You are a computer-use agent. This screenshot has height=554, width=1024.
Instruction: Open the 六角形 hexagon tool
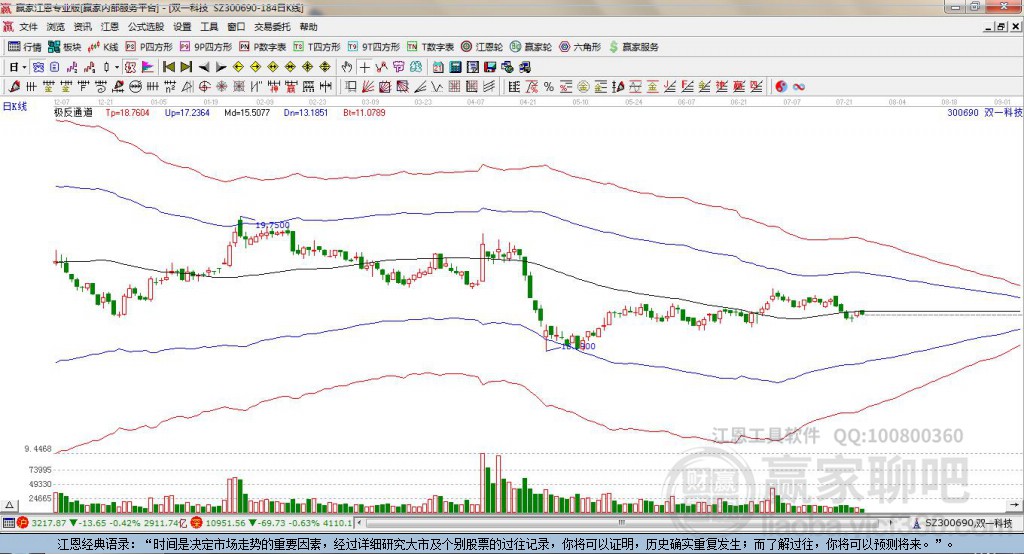coord(580,47)
